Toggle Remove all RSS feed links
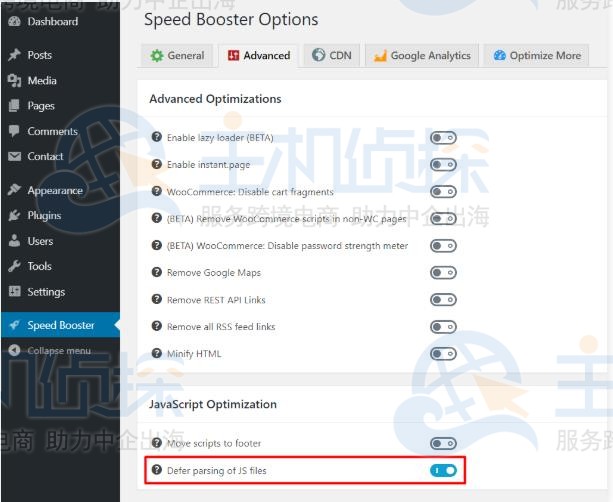613x502 pixels. tap(443, 326)
